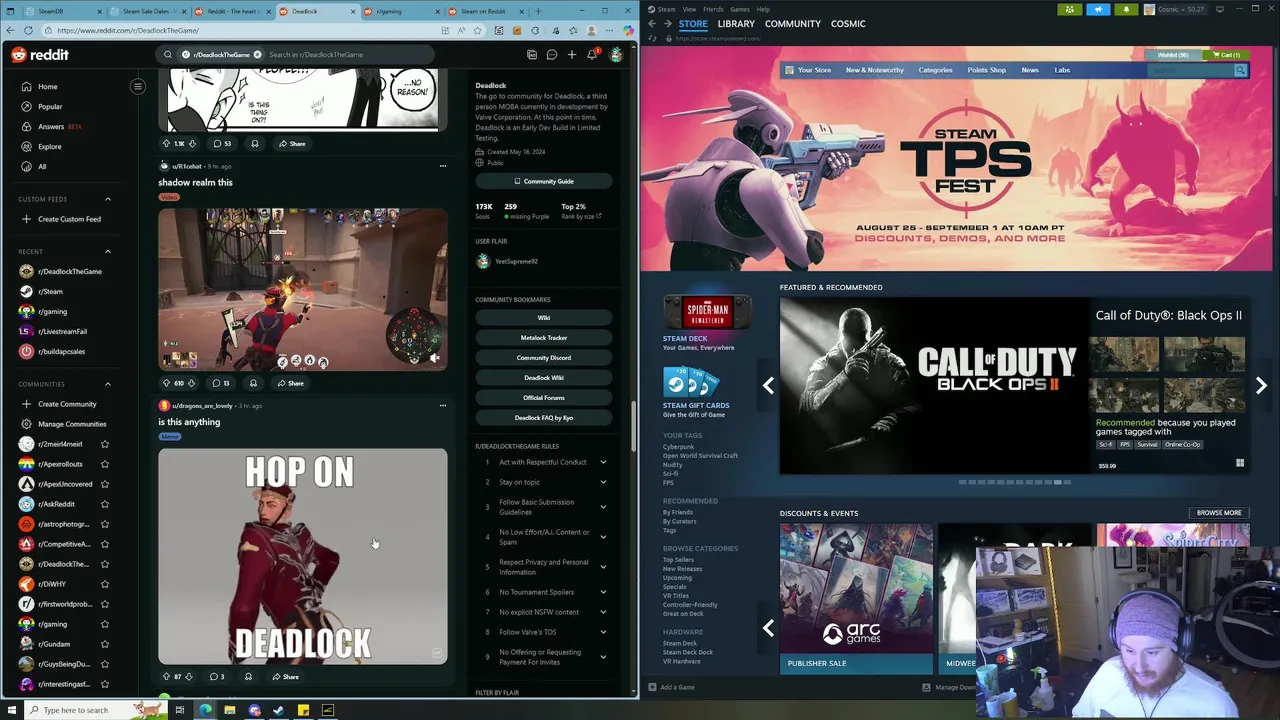Upvote the 'shadow realm this' post
Image resolution: width=1280 pixels, height=720 pixels.
(x=166, y=383)
